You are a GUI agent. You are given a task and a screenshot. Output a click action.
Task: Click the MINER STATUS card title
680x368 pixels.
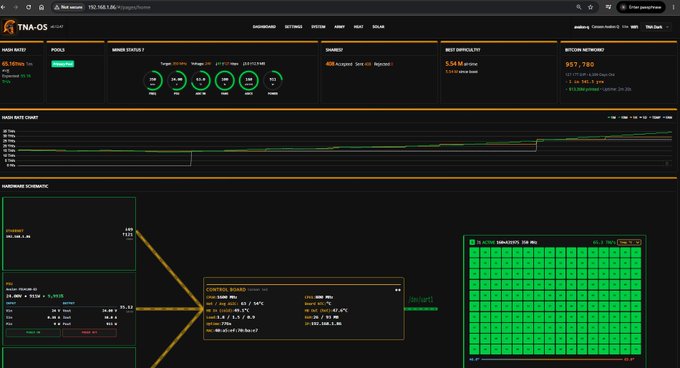pyautogui.click(x=128, y=50)
